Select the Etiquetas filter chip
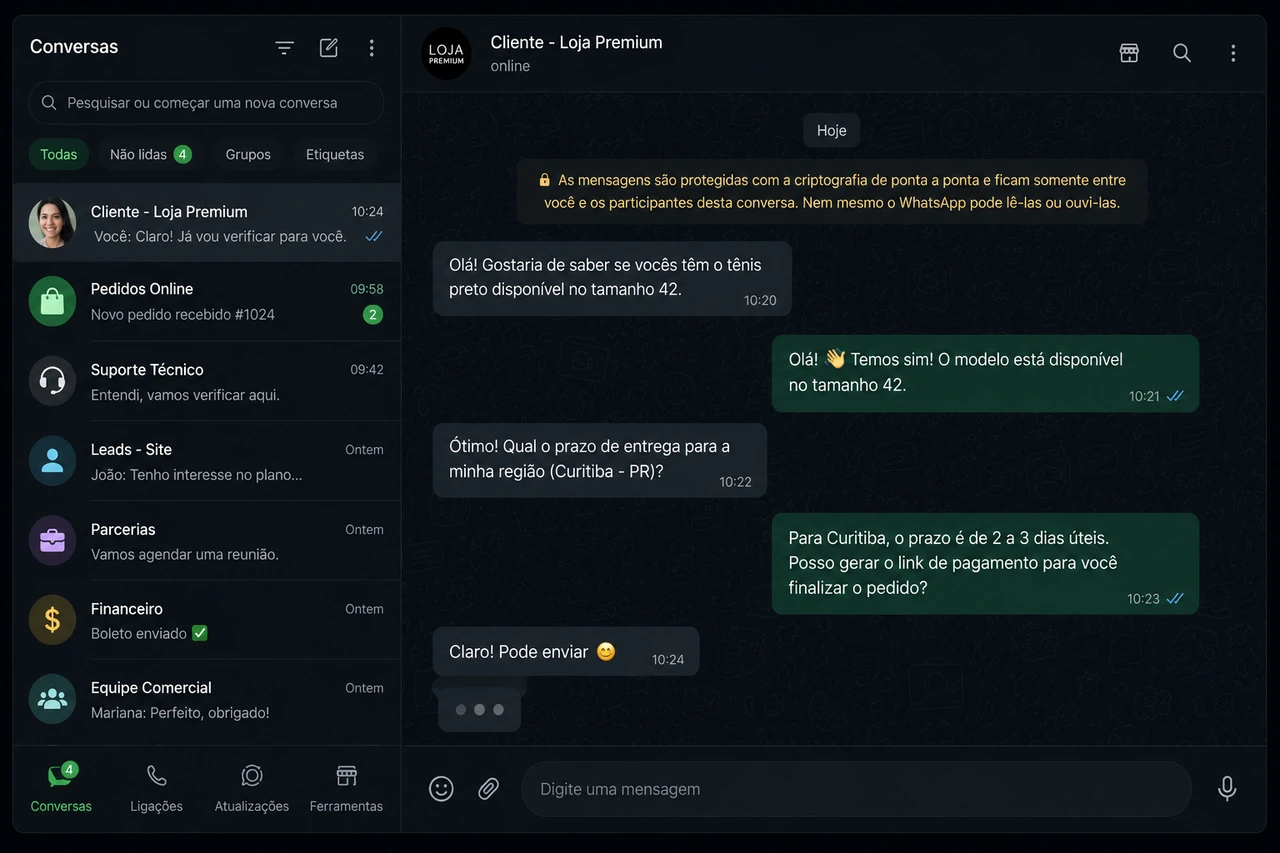 pyautogui.click(x=335, y=154)
